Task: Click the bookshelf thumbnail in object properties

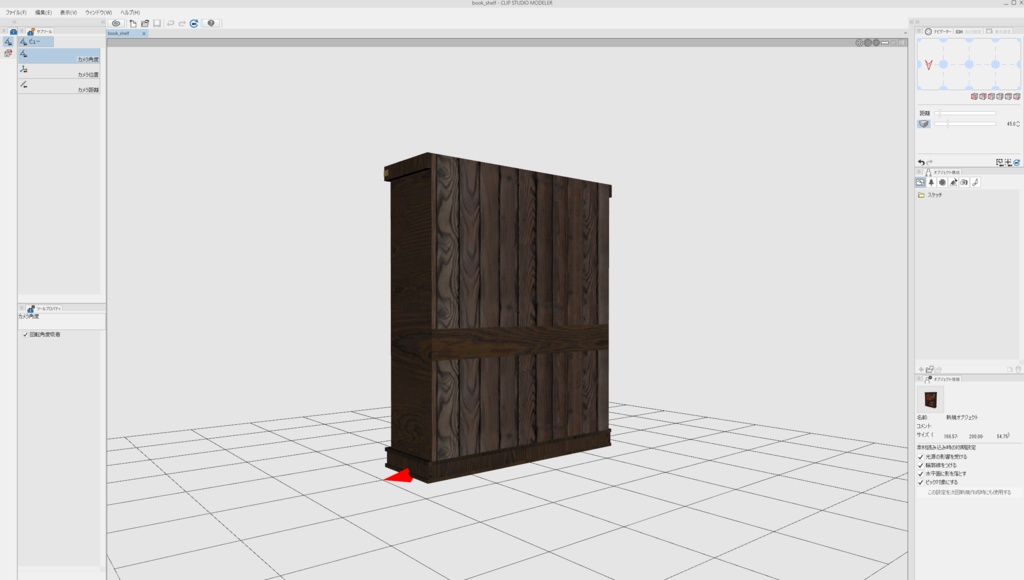Action: pos(931,399)
